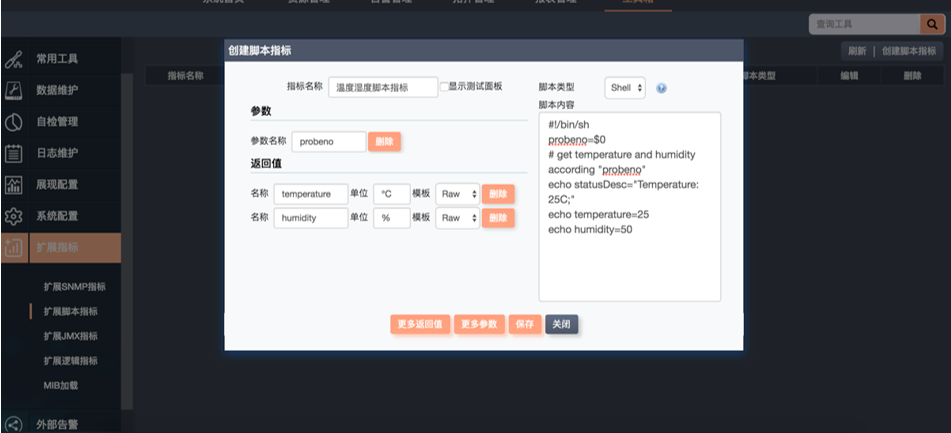Enable the 显示测试面板 checkbox
Viewport: 951px width, 433px height.
point(445,87)
